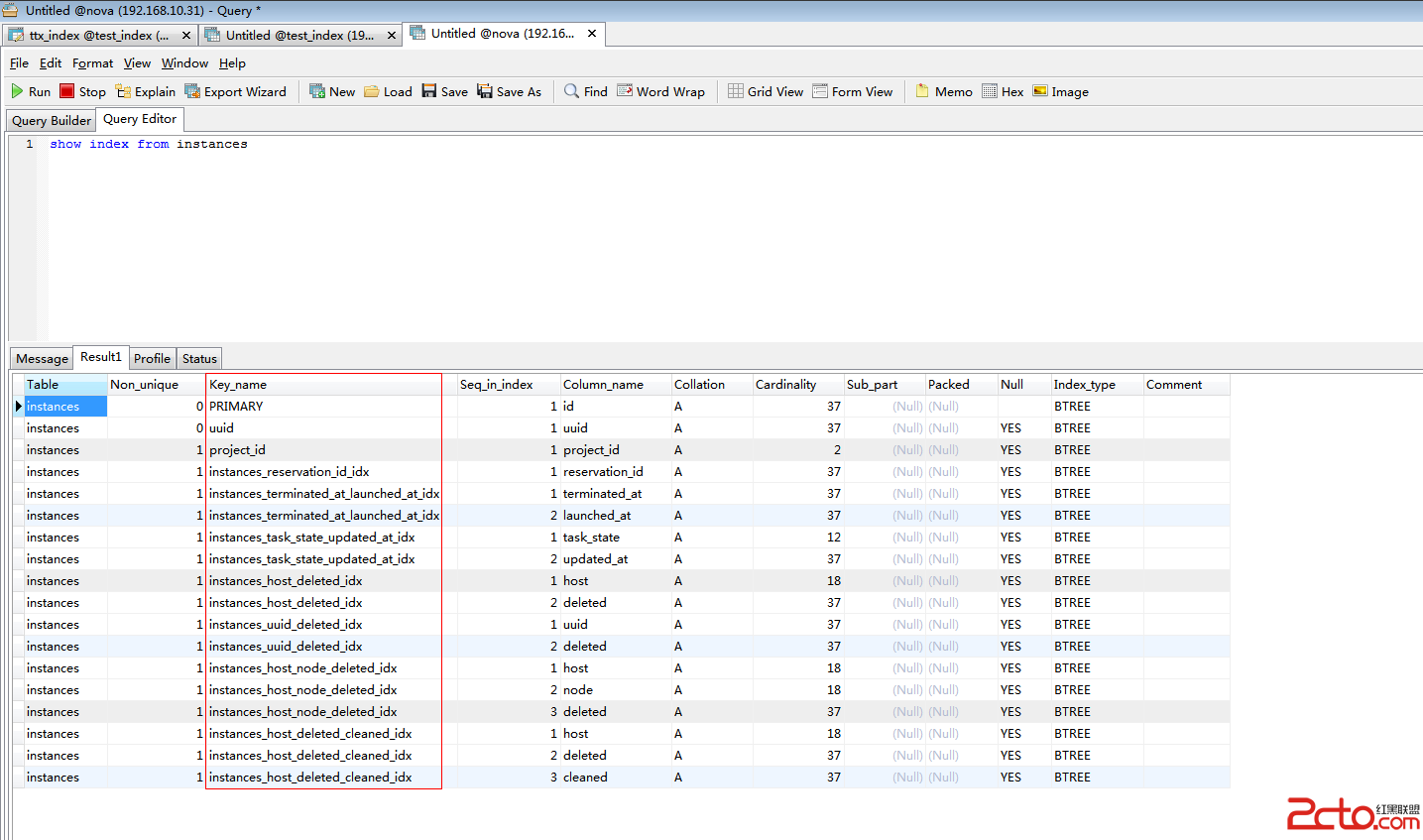Open the Status tab
Image resolution: width=1423 pixels, height=840 pixels.
click(x=199, y=358)
